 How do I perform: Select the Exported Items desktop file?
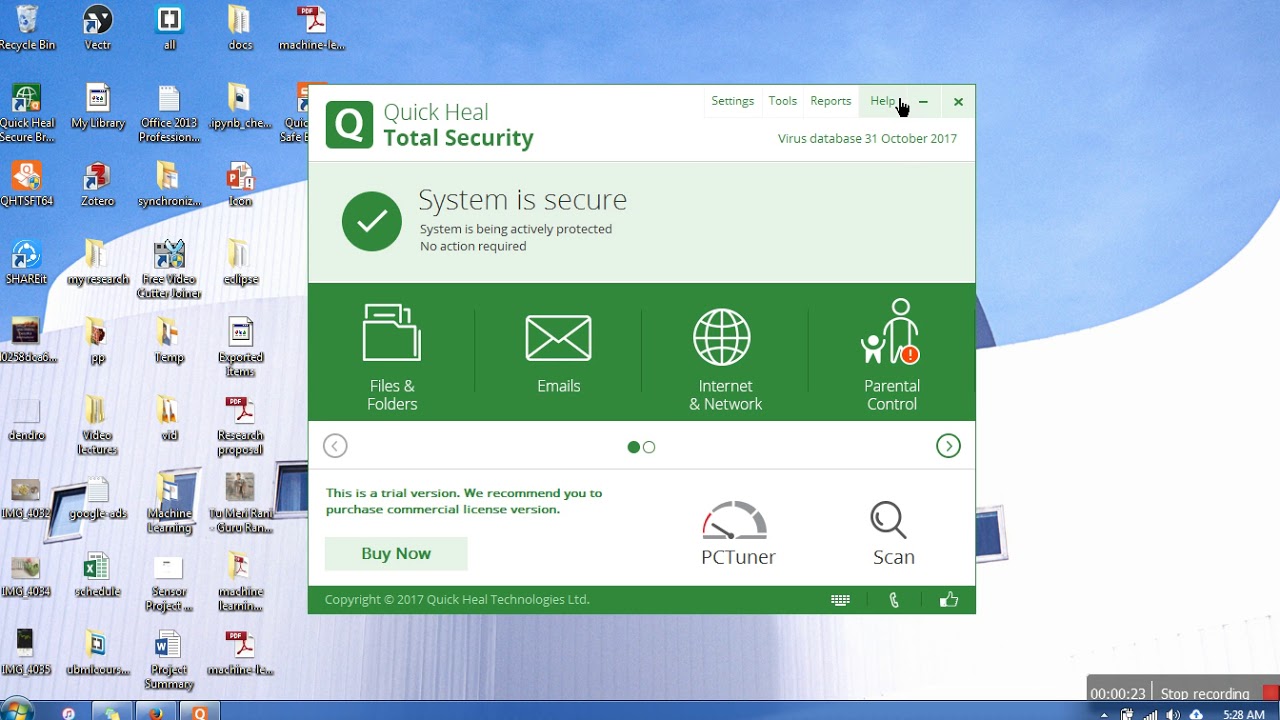coord(240,347)
